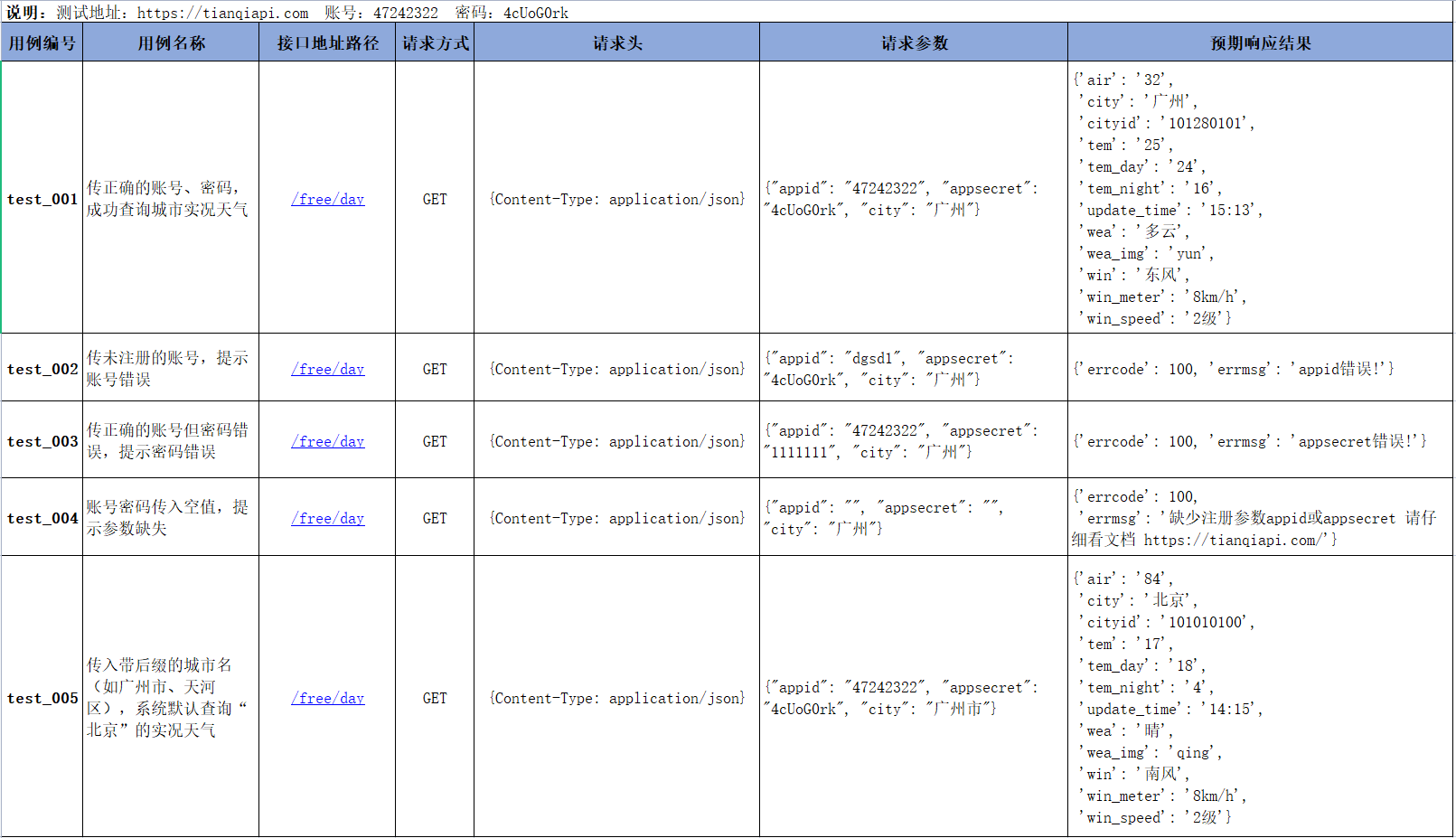Screen dimensions: 1456x838
Task: Open the /free/day link in test_004 row
Action: pyautogui.click(x=327, y=518)
